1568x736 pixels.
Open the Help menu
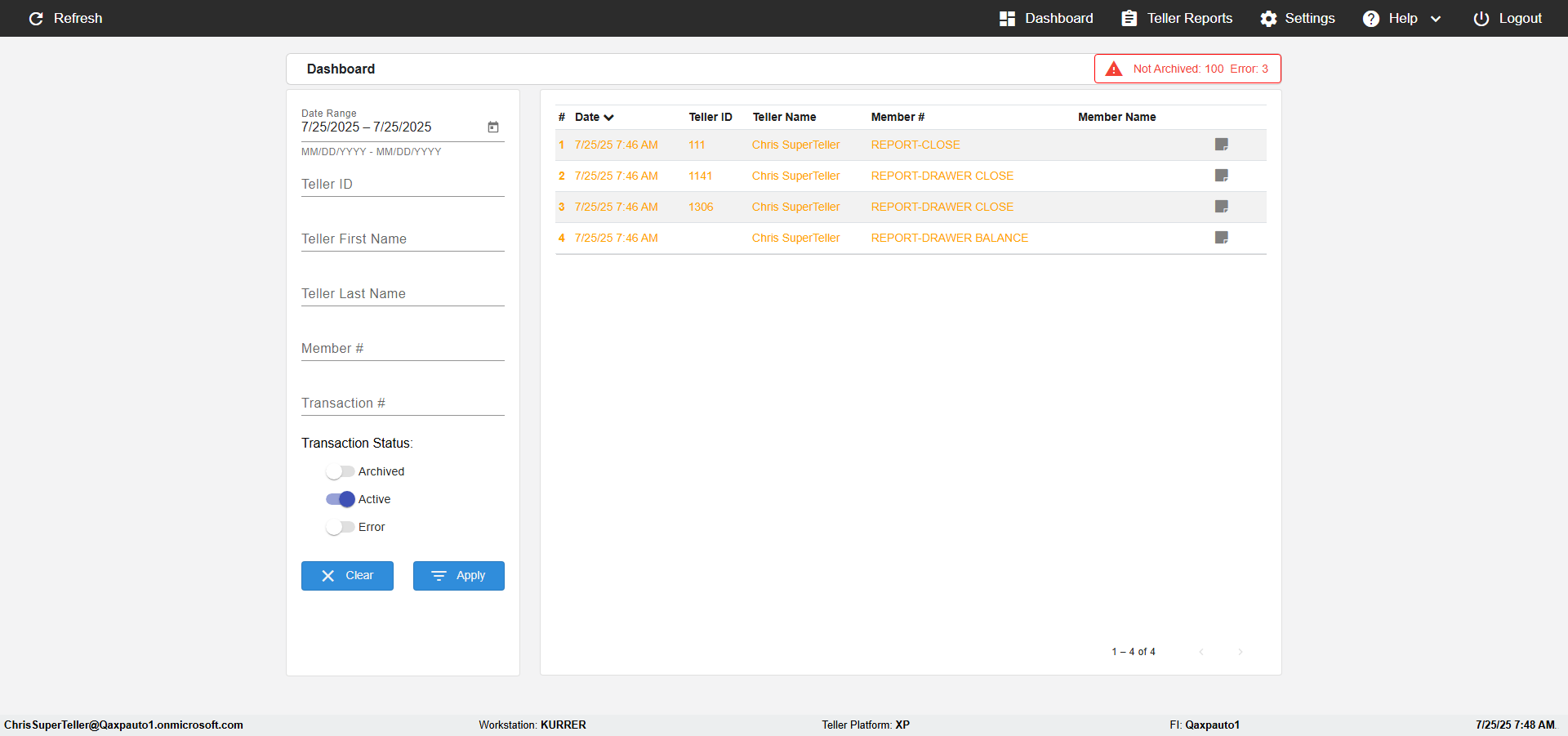[x=1401, y=18]
